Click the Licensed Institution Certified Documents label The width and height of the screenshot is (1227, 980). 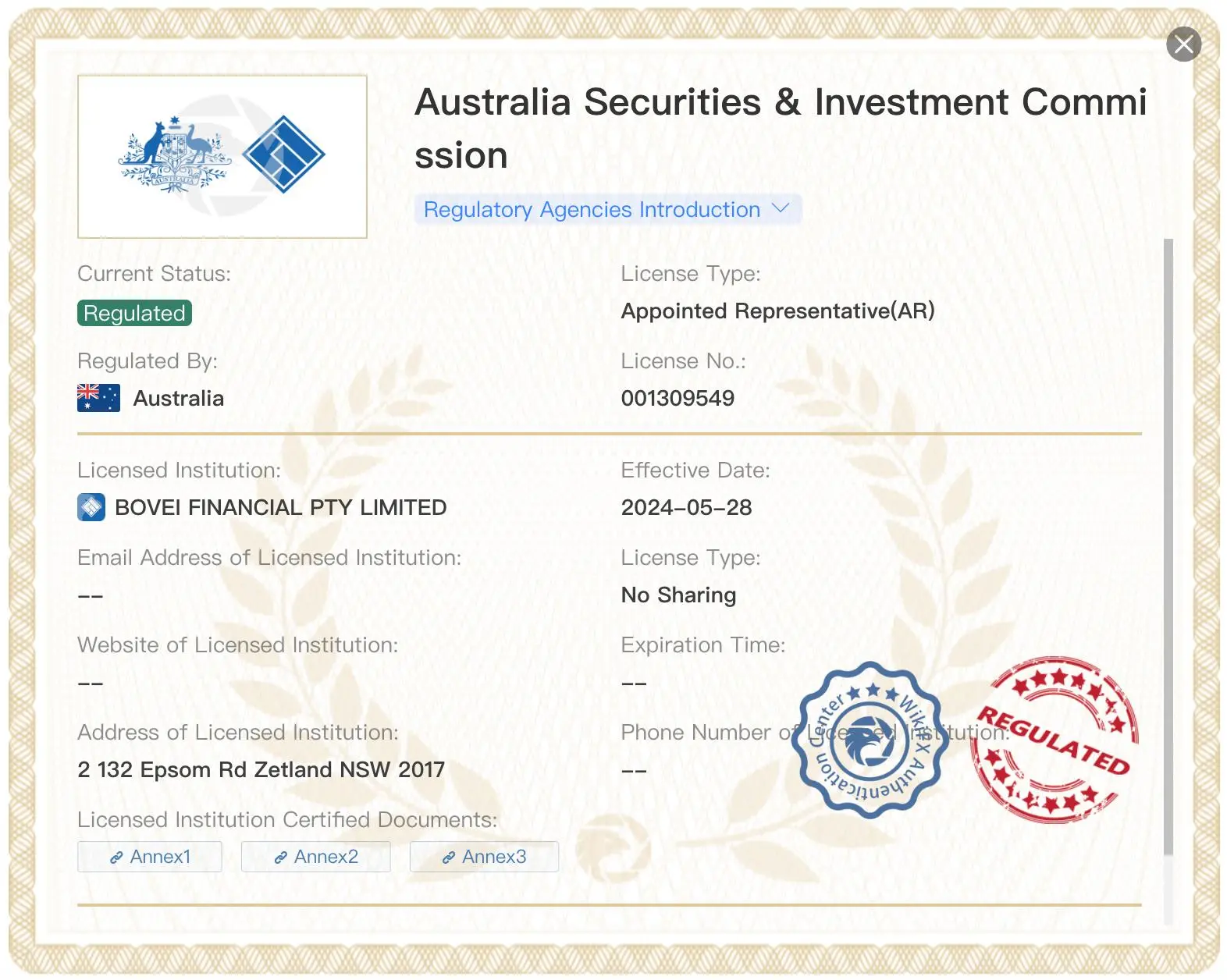pyautogui.click(x=287, y=820)
